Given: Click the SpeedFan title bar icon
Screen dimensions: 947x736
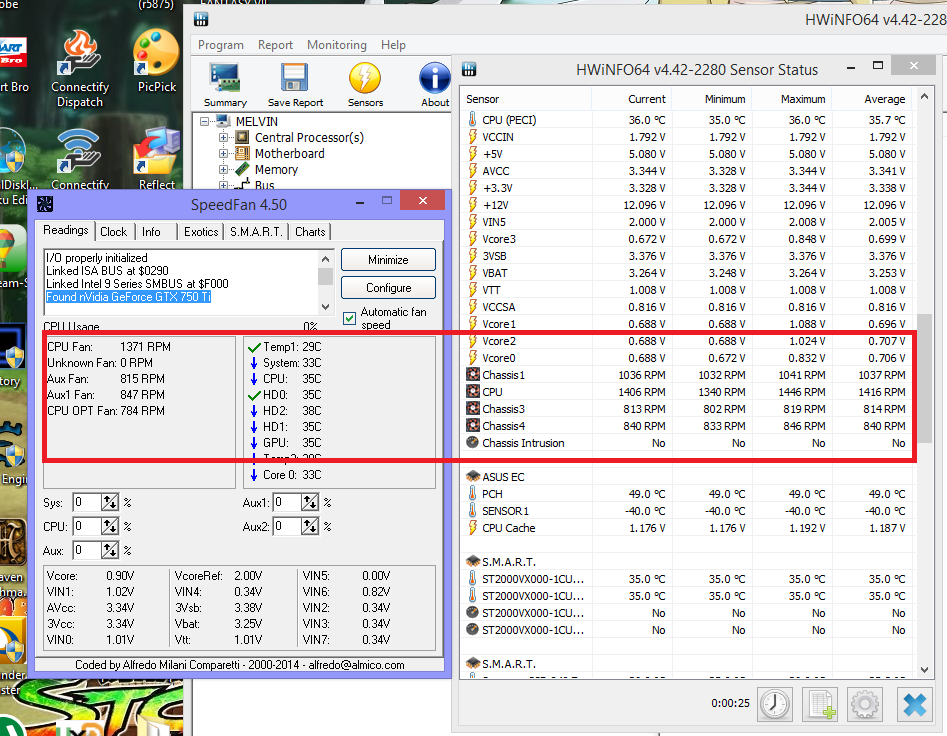Looking at the screenshot, I should [x=45, y=204].
